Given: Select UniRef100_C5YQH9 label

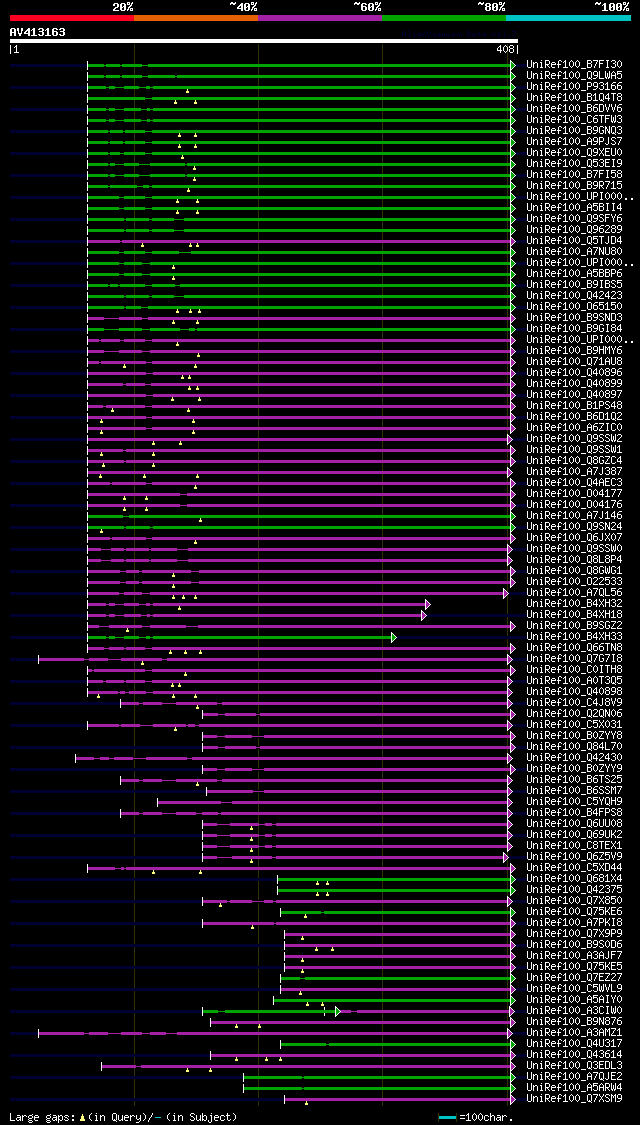Looking at the screenshot, I should pos(574,802).
